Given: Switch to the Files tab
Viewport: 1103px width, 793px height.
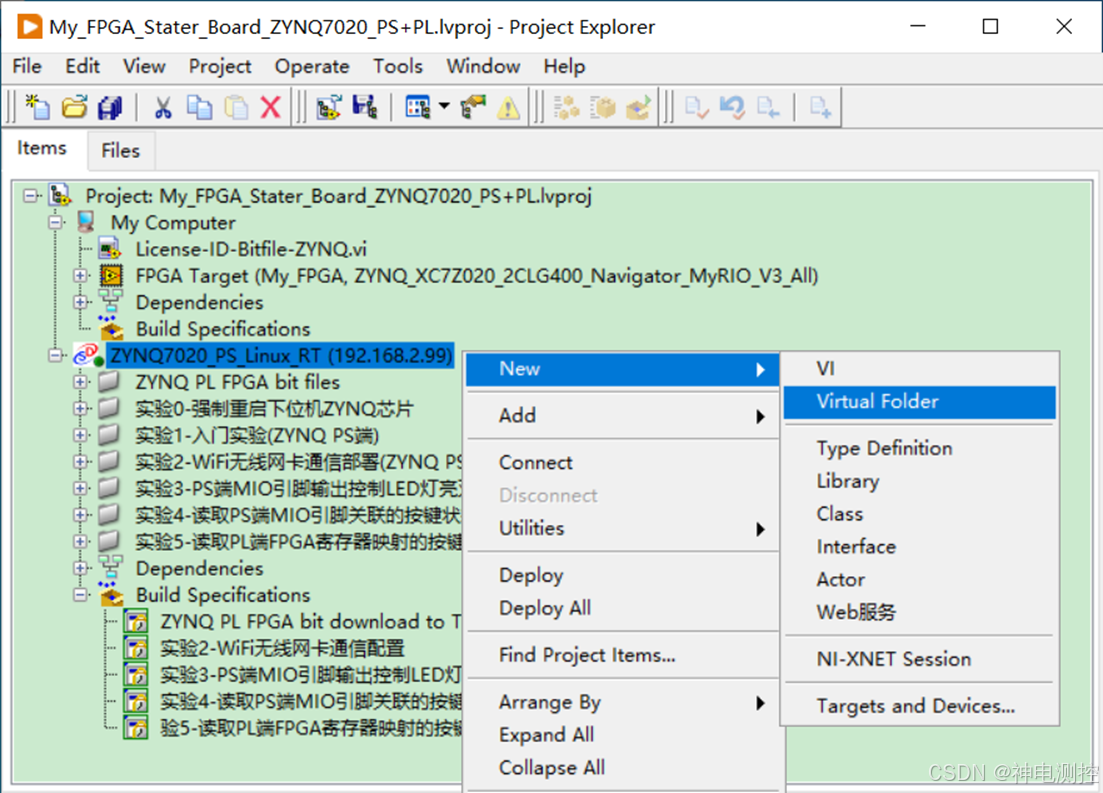Looking at the screenshot, I should [120, 151].
